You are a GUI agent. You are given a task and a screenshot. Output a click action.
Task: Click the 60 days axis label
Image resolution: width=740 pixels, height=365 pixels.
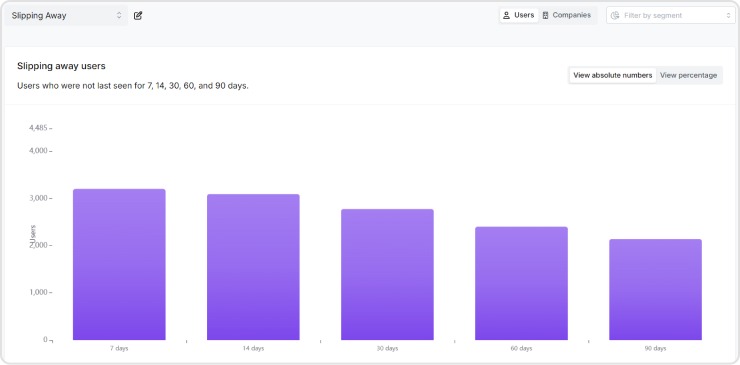[x=521, y=348]
